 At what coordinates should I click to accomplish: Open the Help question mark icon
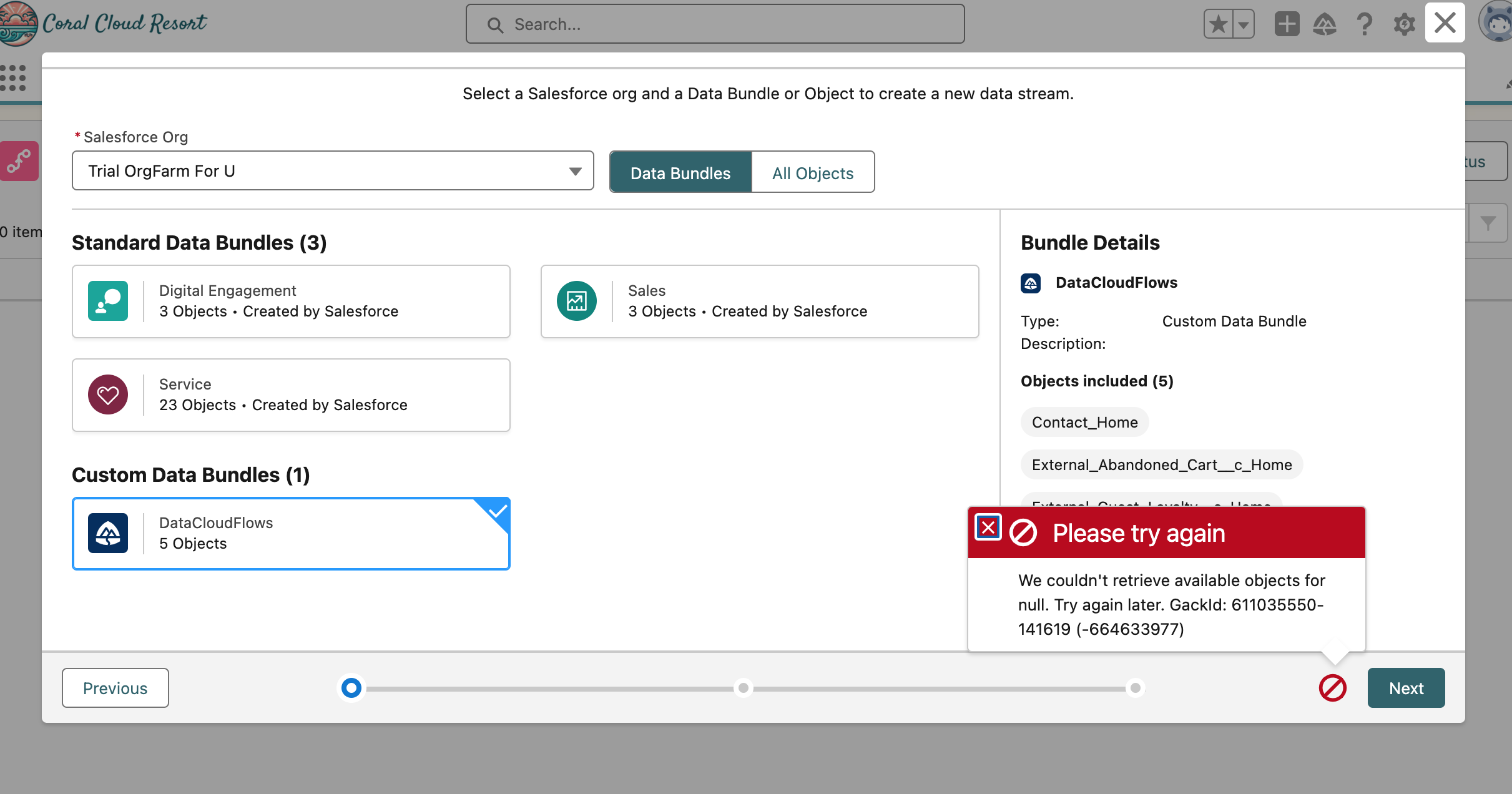coord(1365,24)
